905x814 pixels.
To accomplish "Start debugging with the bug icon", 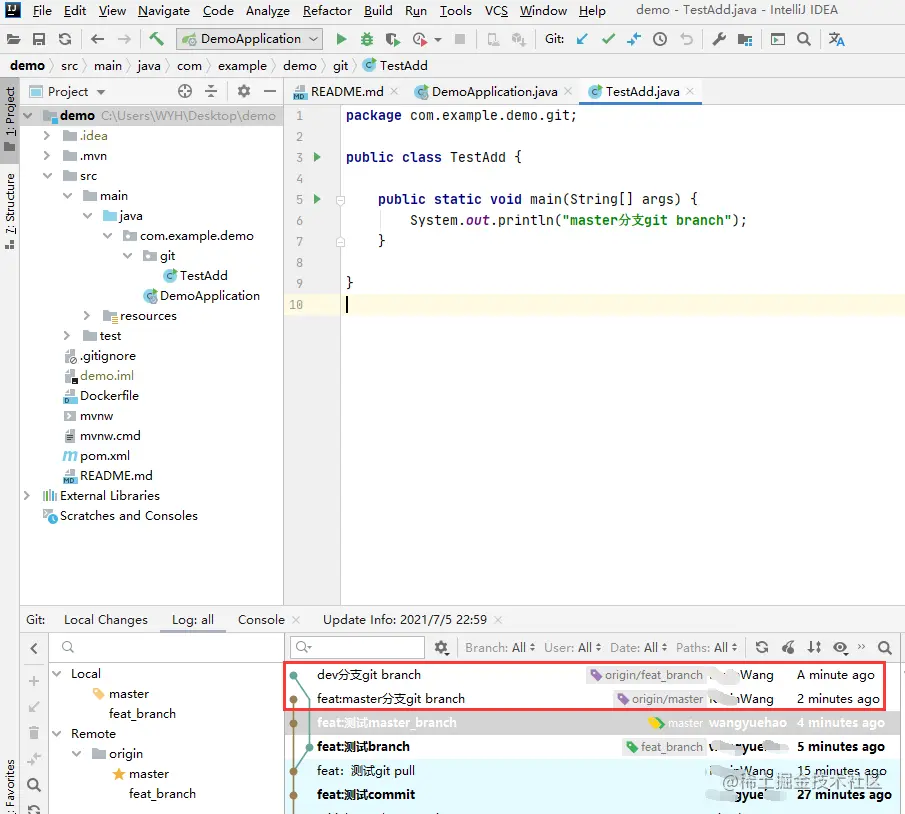I will point(367,39).
